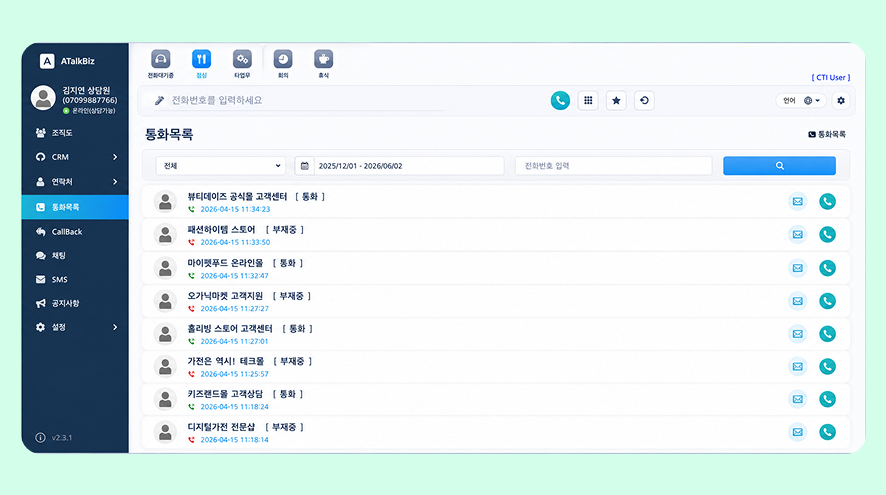Image resolution: width=886 pixels, height=495 pixels.
Task: Click date range 2025/12/01 - 2026/06/02 field
Action: pos(409,166)
